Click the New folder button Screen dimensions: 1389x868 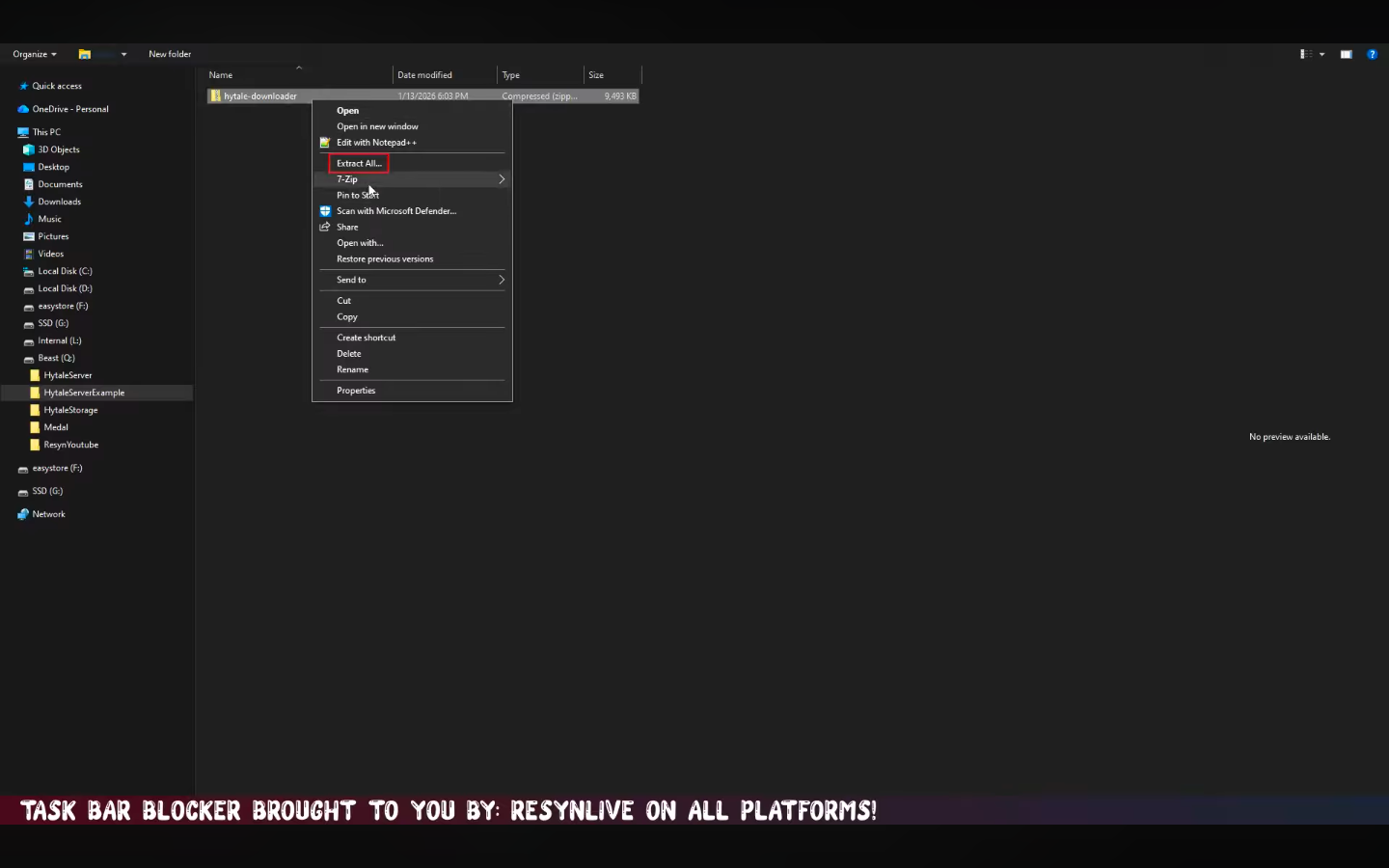tap(170, 54)
